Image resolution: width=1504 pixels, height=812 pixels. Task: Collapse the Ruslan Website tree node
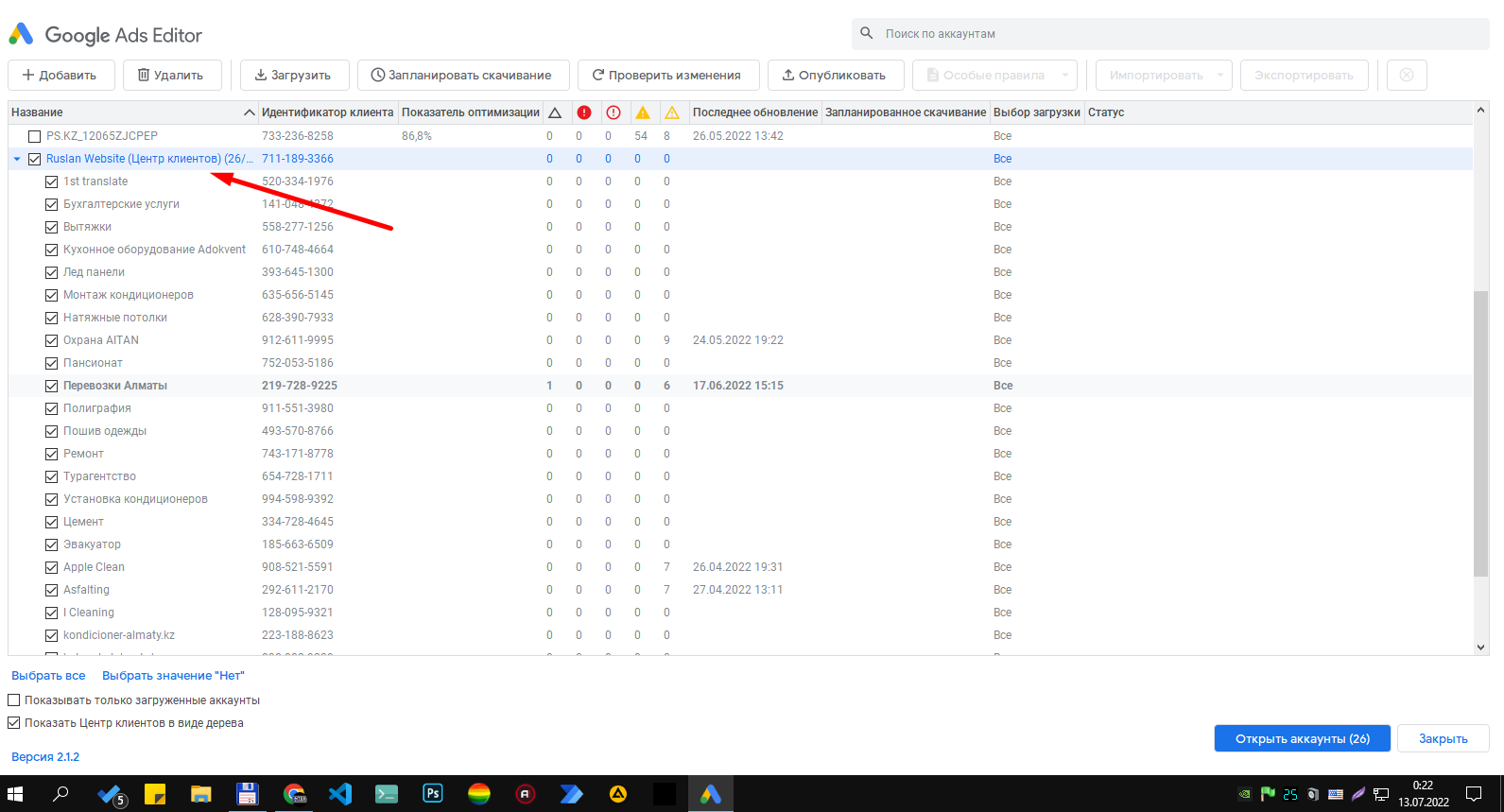[17, 159]
